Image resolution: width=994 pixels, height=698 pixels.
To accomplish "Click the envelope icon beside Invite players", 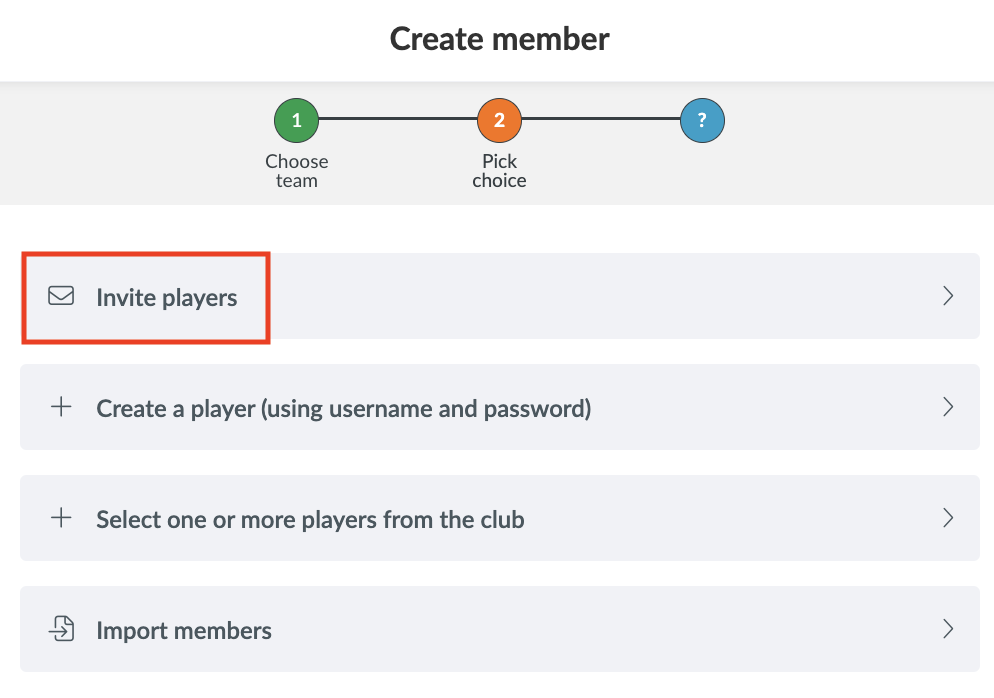I will click(x=61, y=296).
